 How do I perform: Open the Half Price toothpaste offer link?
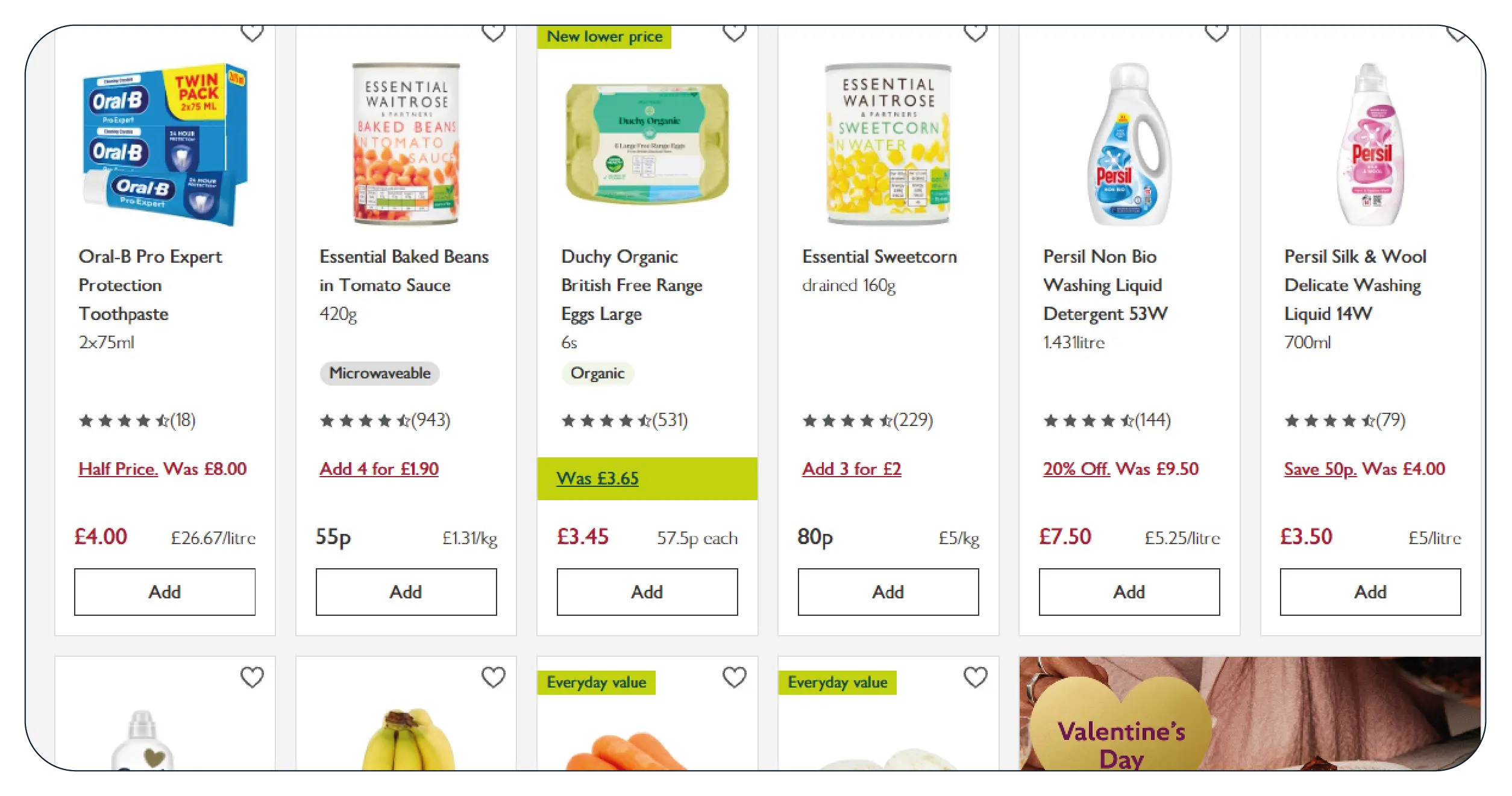click(x=118, y=469)
